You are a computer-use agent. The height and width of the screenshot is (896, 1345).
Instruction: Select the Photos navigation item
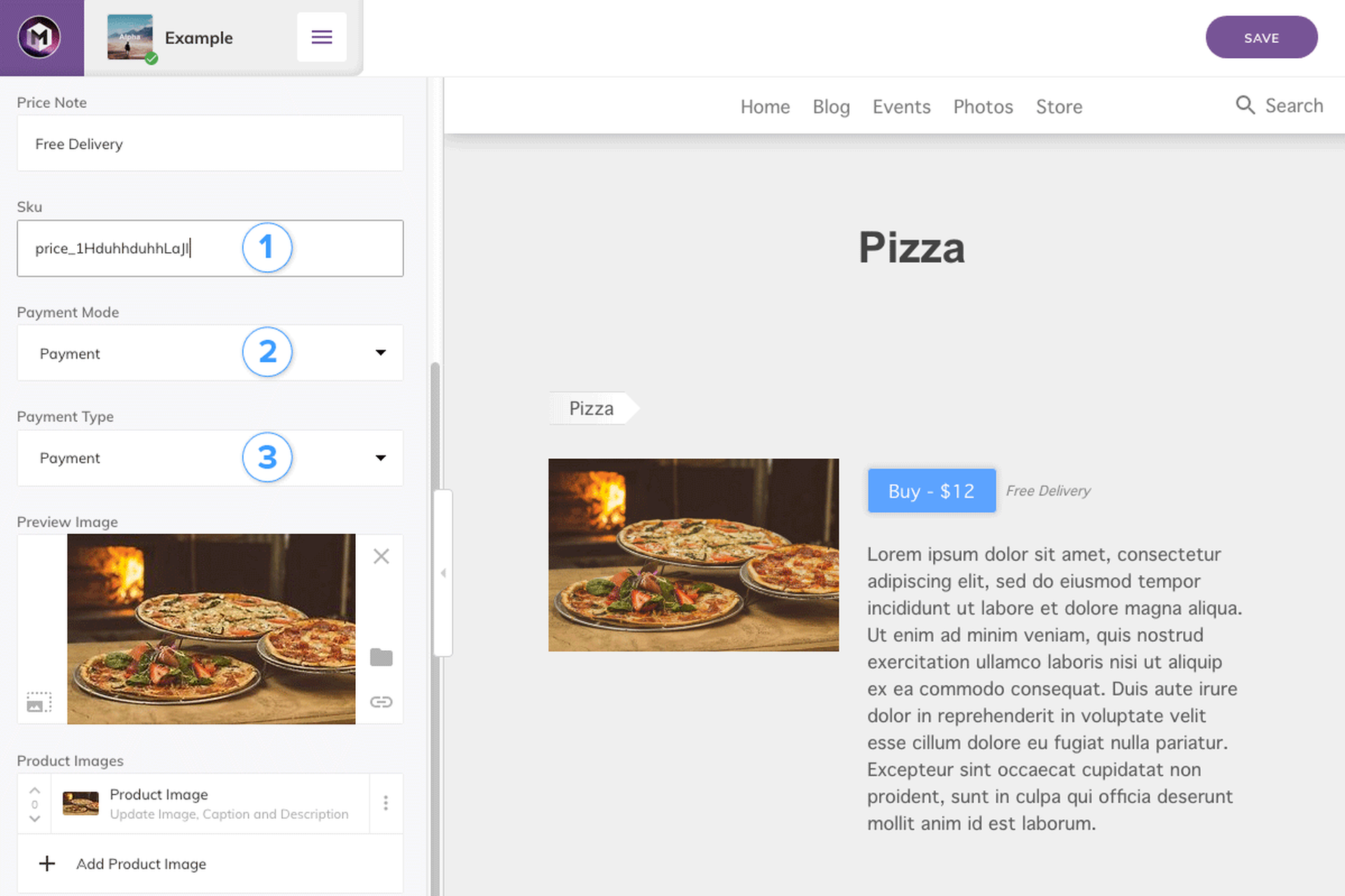[983, 106]
